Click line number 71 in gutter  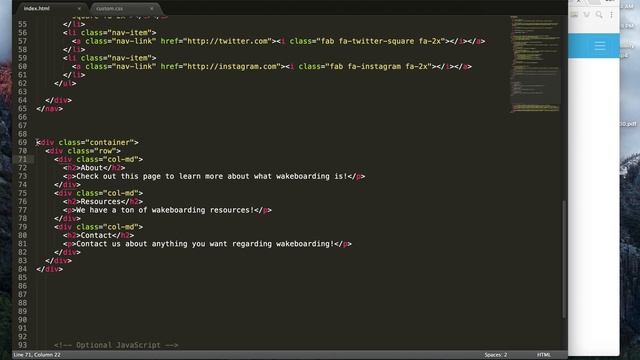pos(22,159)
